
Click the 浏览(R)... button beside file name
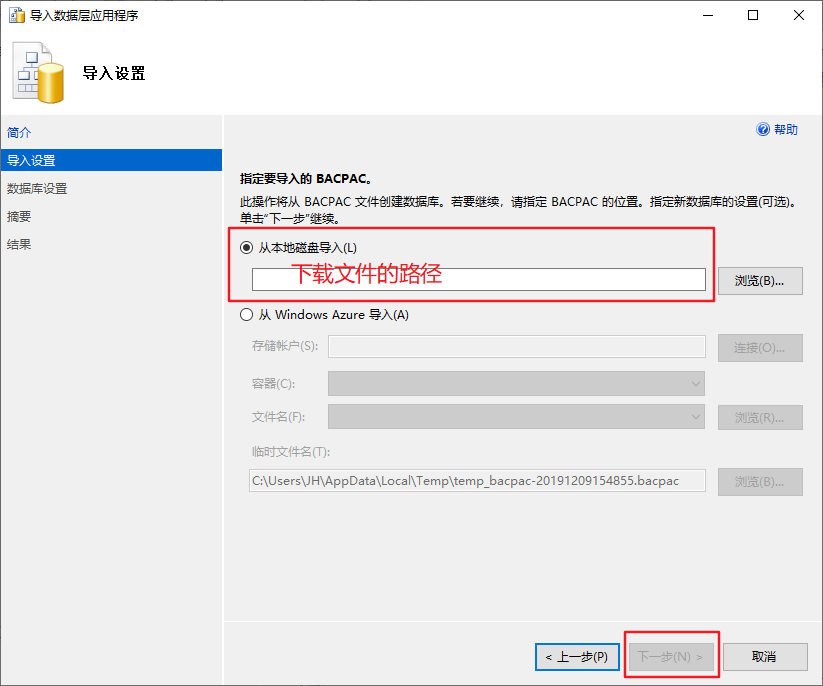[x=760, y=418]
